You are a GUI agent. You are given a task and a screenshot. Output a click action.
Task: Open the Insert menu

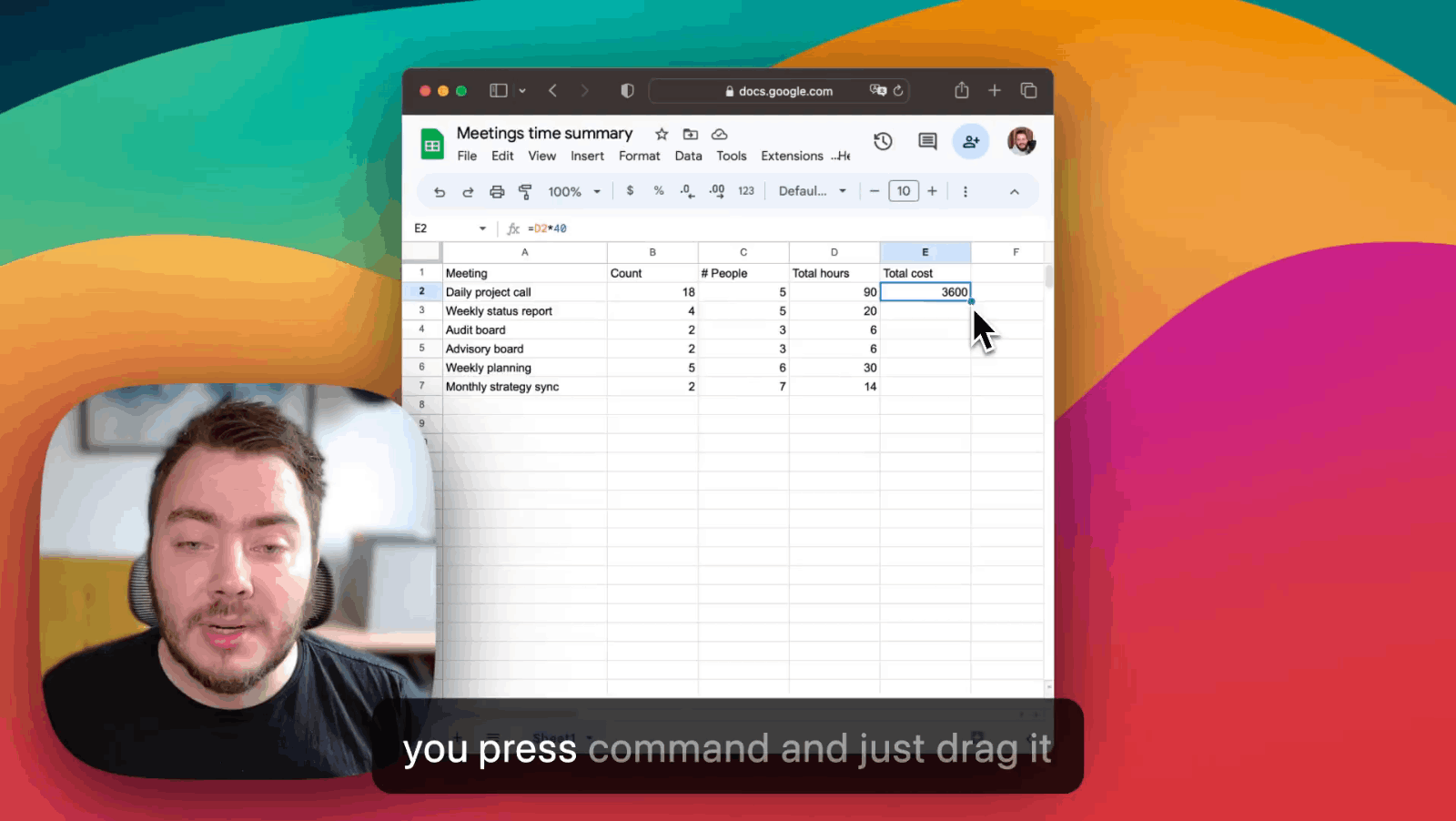click(587, 156)
